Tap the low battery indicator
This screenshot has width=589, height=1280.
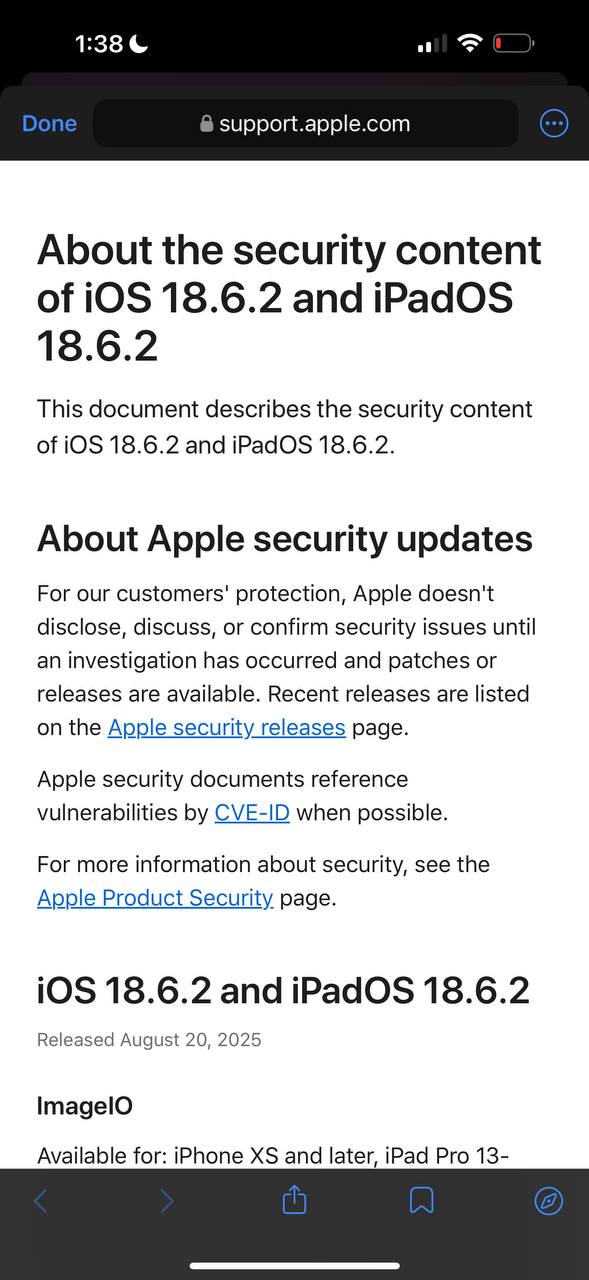[513, 43]
